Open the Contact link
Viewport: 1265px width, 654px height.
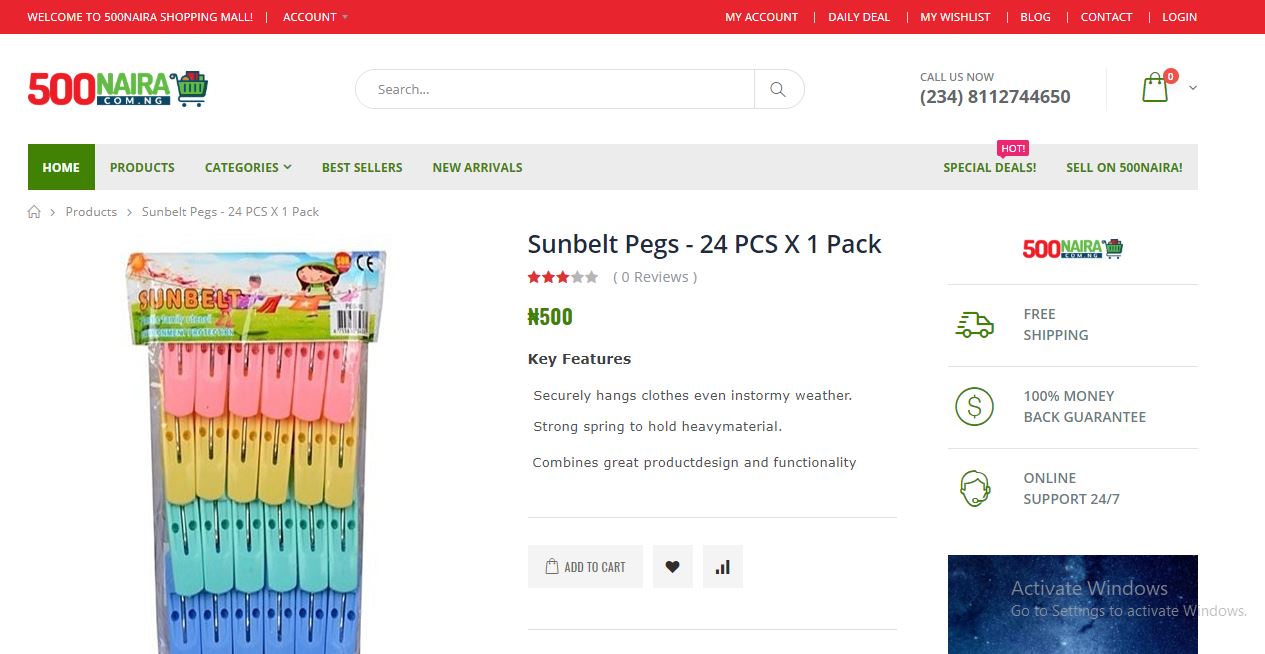point(1106,17)
